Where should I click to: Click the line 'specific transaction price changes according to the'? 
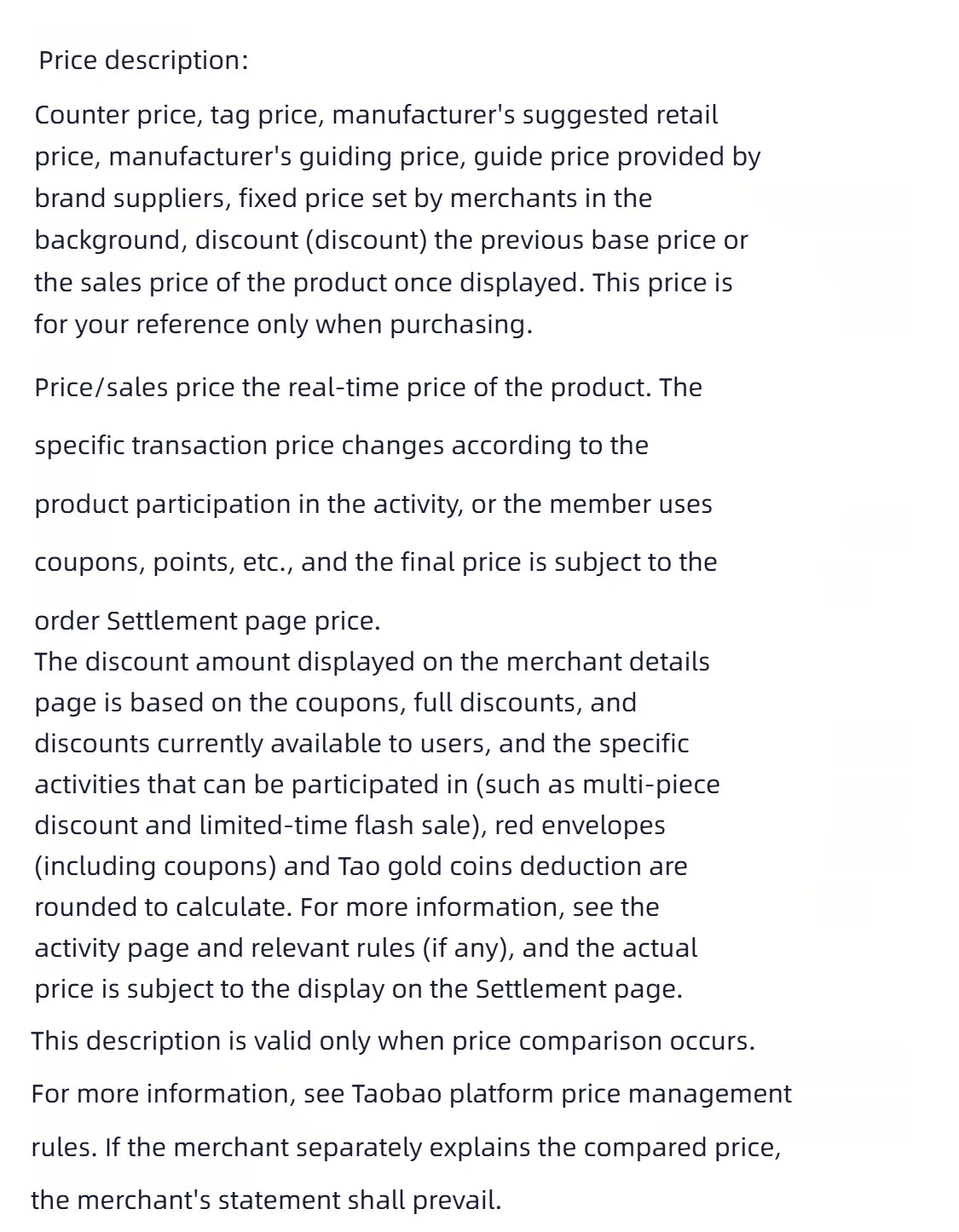click(341, 446)
